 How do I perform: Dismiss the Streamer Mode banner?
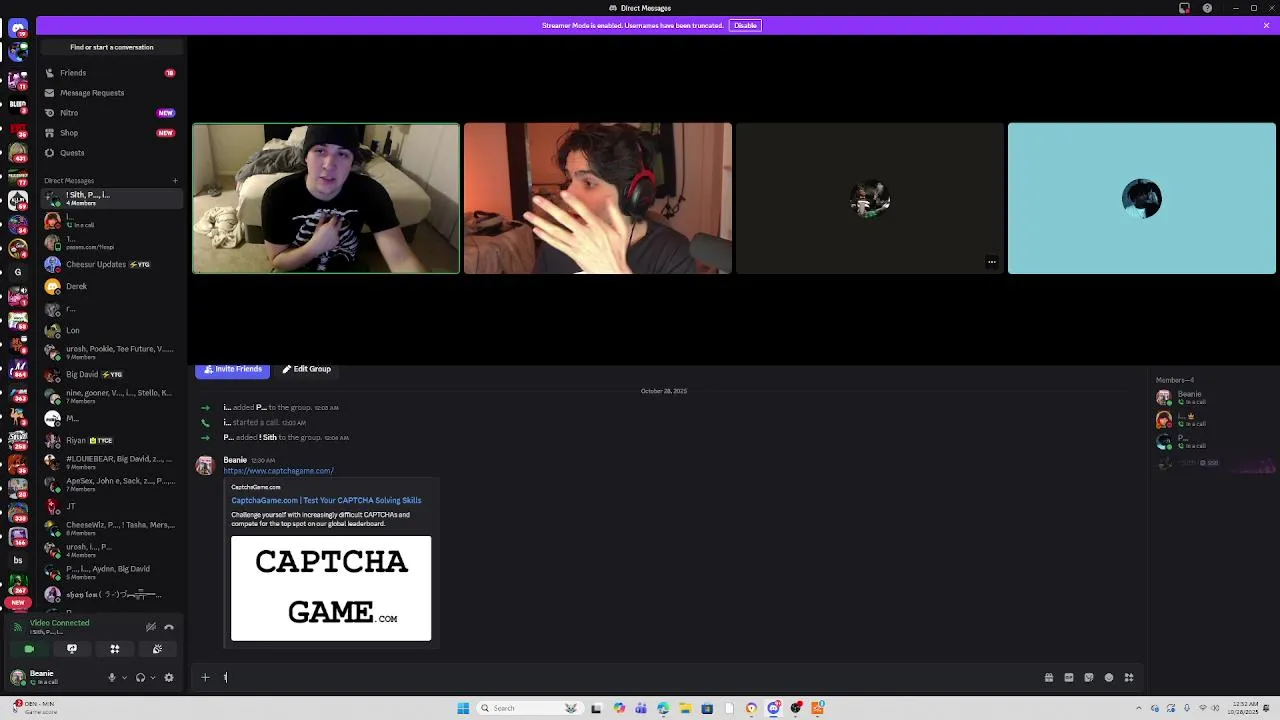coord(1266,25)
